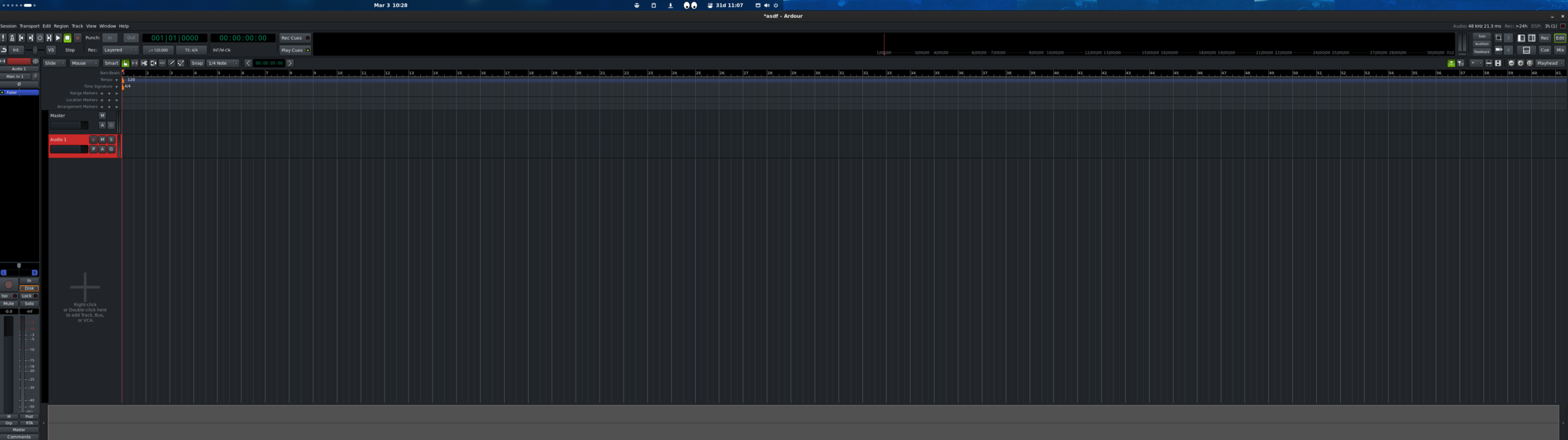The height and width of the screenshot is (440, 1568).
Task: Nudge later with the right chevron
Action: (290, 63)
